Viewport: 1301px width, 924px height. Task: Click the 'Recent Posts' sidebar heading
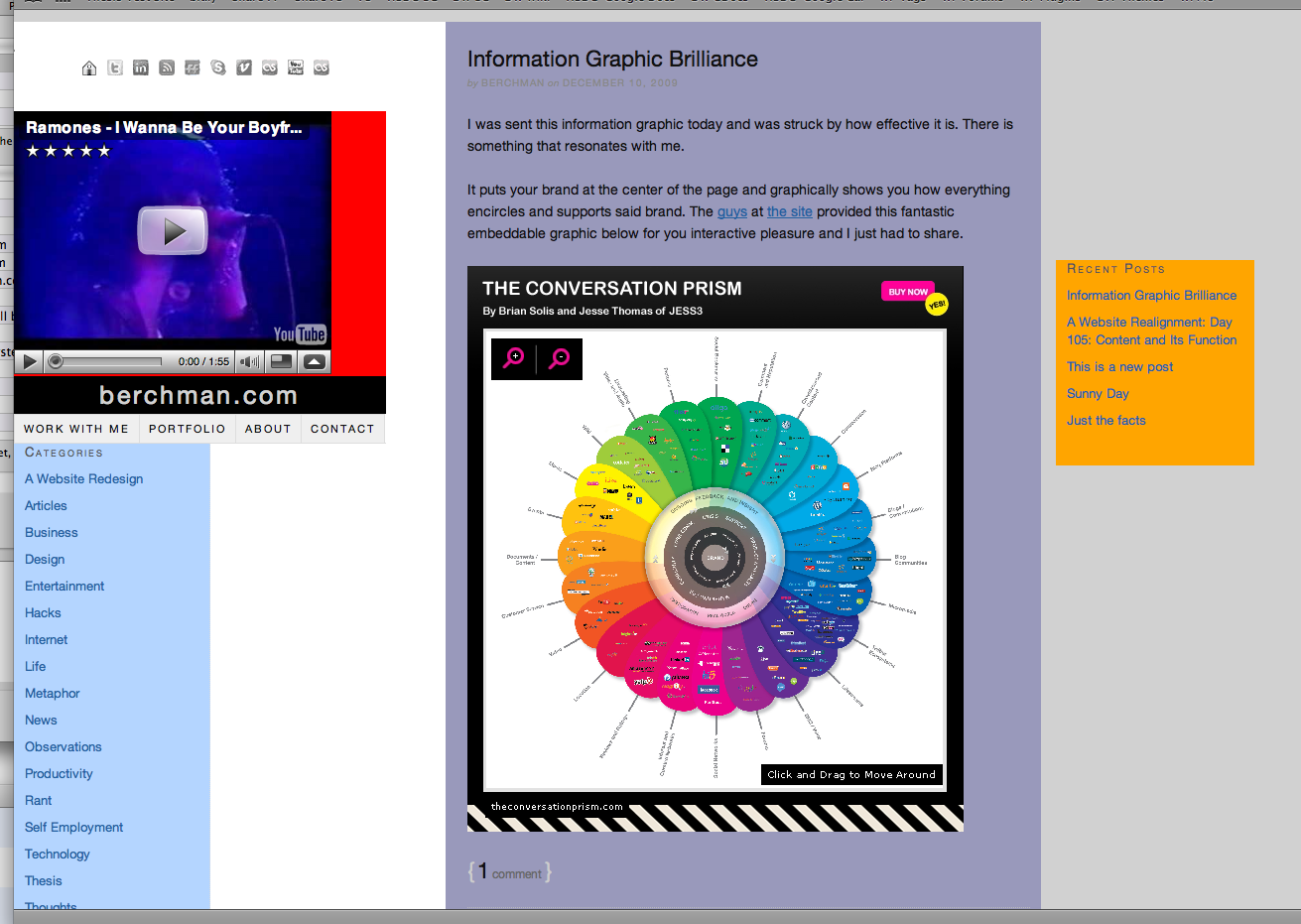(1116, 269)
